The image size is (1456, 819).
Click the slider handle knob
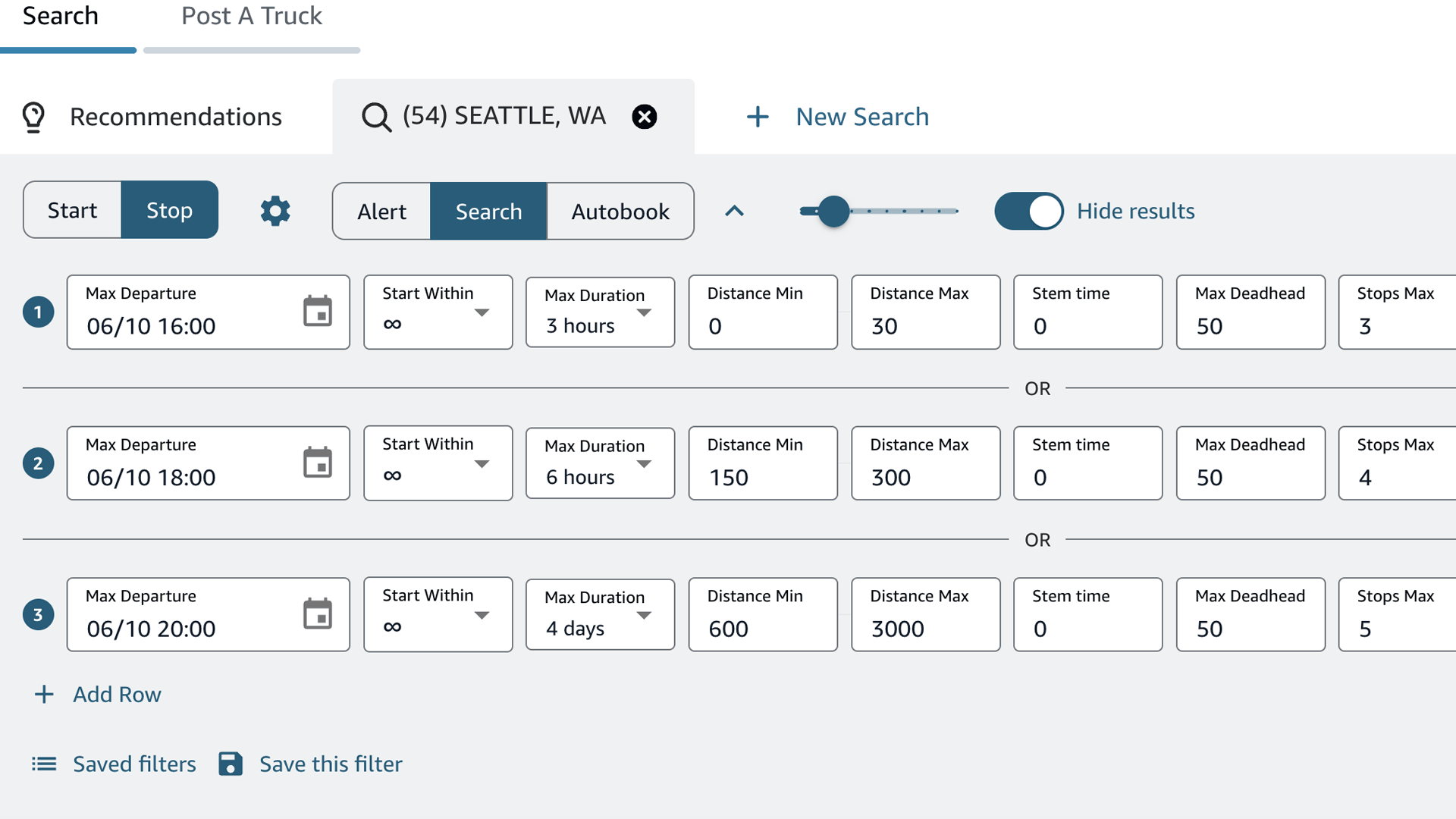834,211
